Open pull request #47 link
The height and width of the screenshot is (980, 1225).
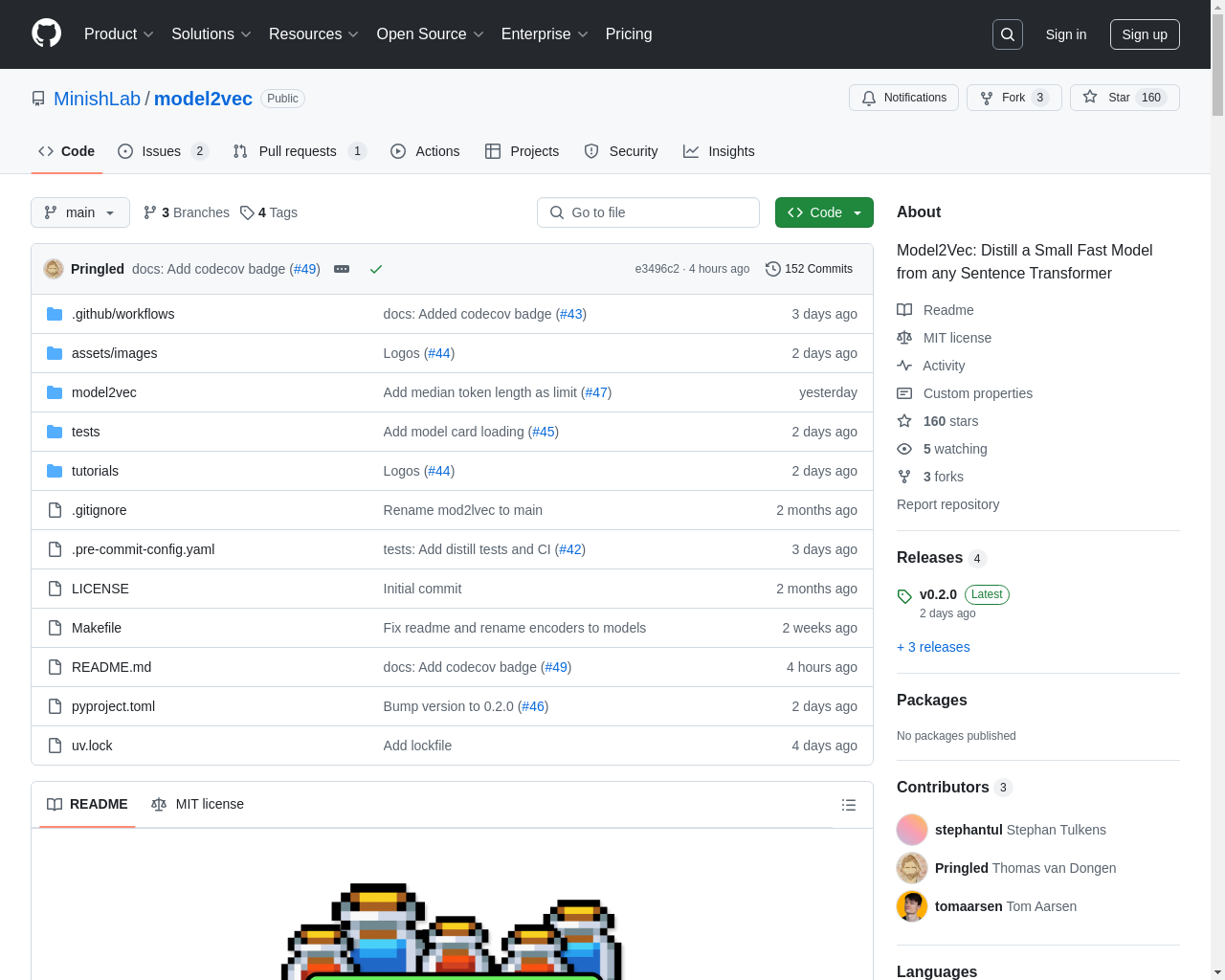coord(596,392)
